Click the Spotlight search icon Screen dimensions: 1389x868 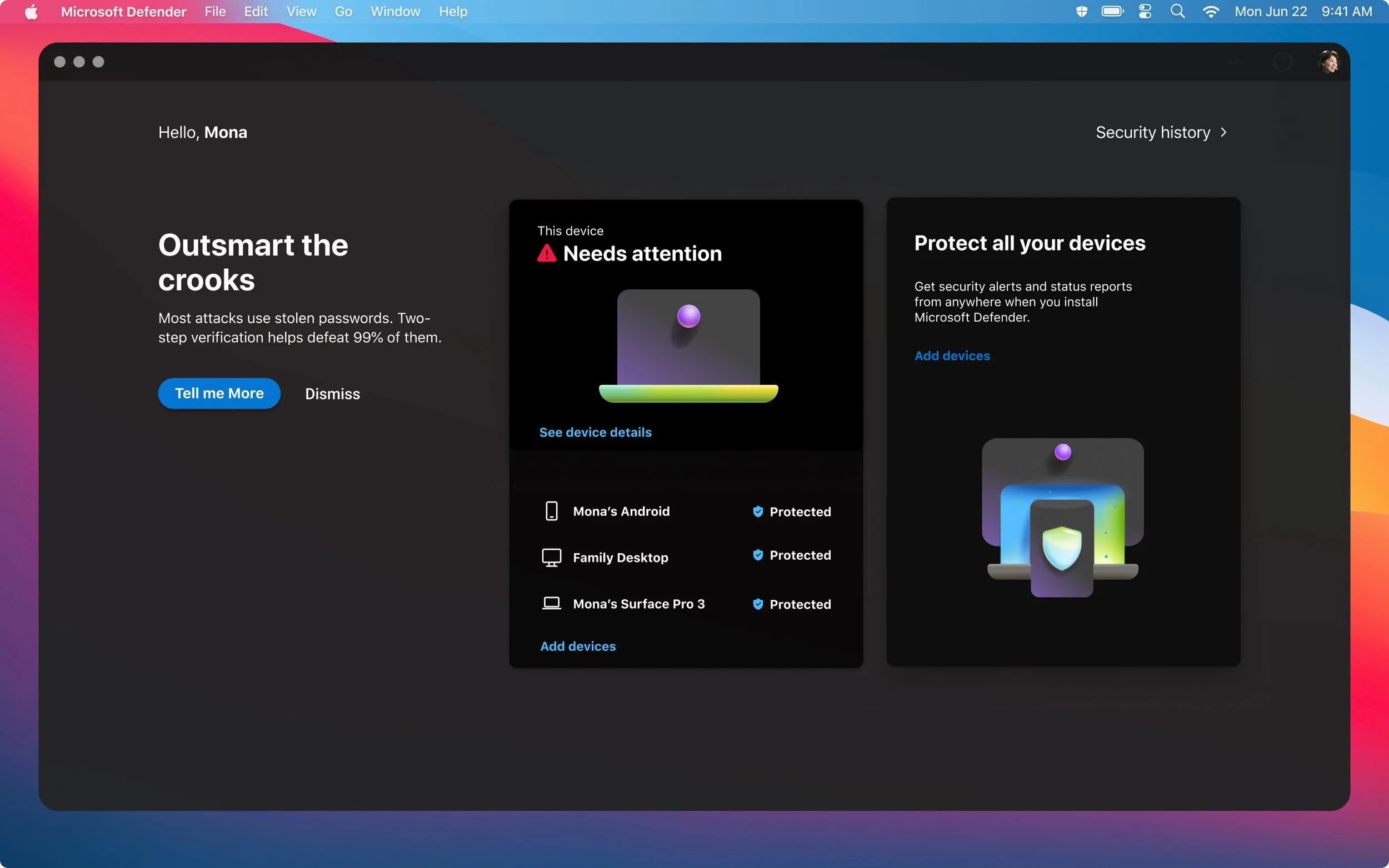click(1177, 12)
